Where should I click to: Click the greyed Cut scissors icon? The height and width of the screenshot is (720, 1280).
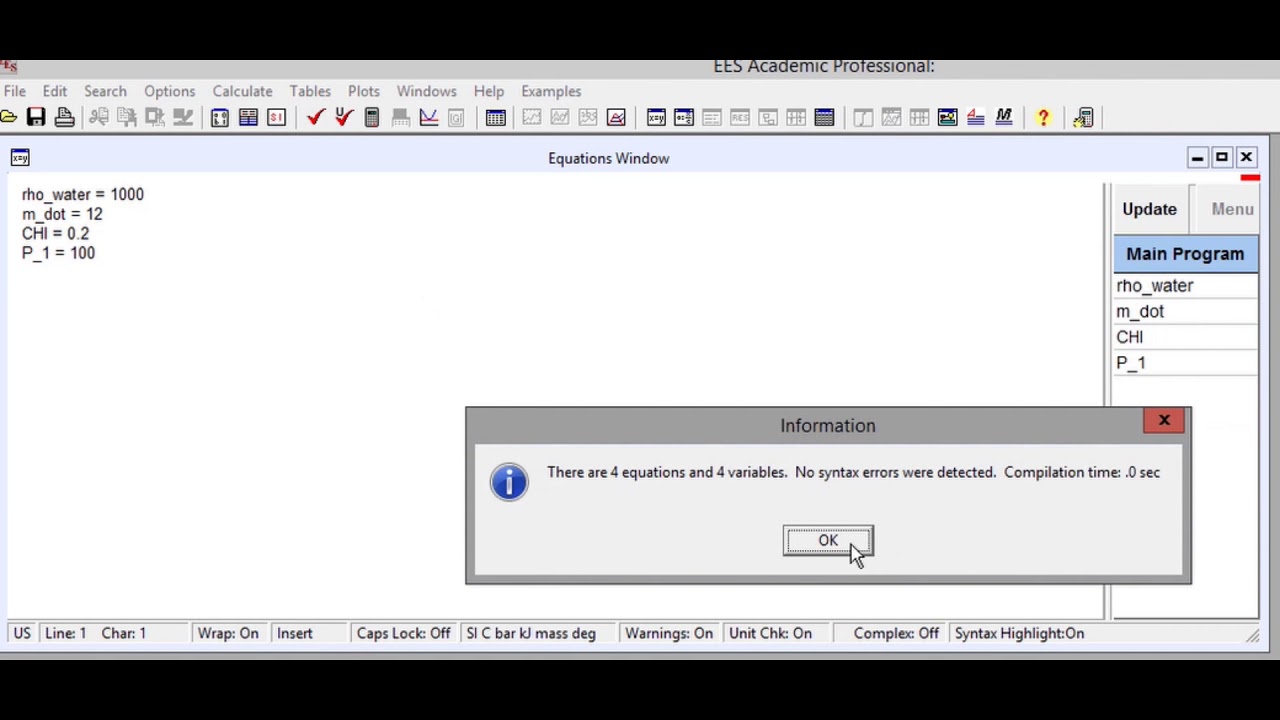(99, 118)
